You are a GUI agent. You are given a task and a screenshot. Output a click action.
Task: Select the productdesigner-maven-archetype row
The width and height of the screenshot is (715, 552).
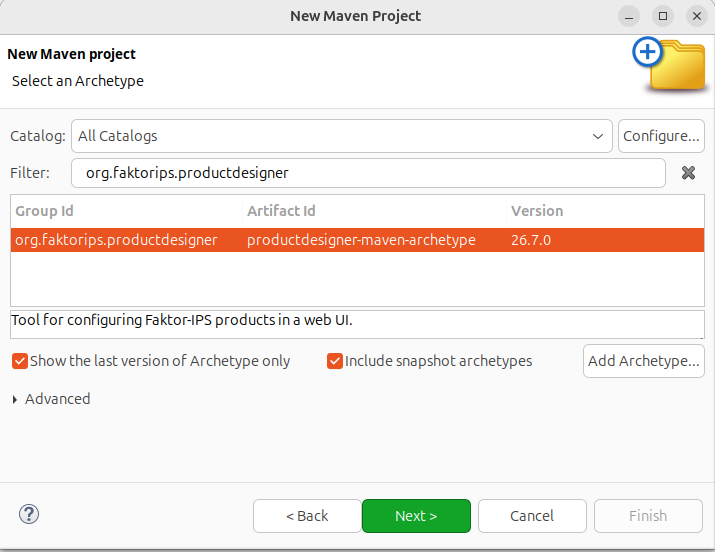point(358,240)
